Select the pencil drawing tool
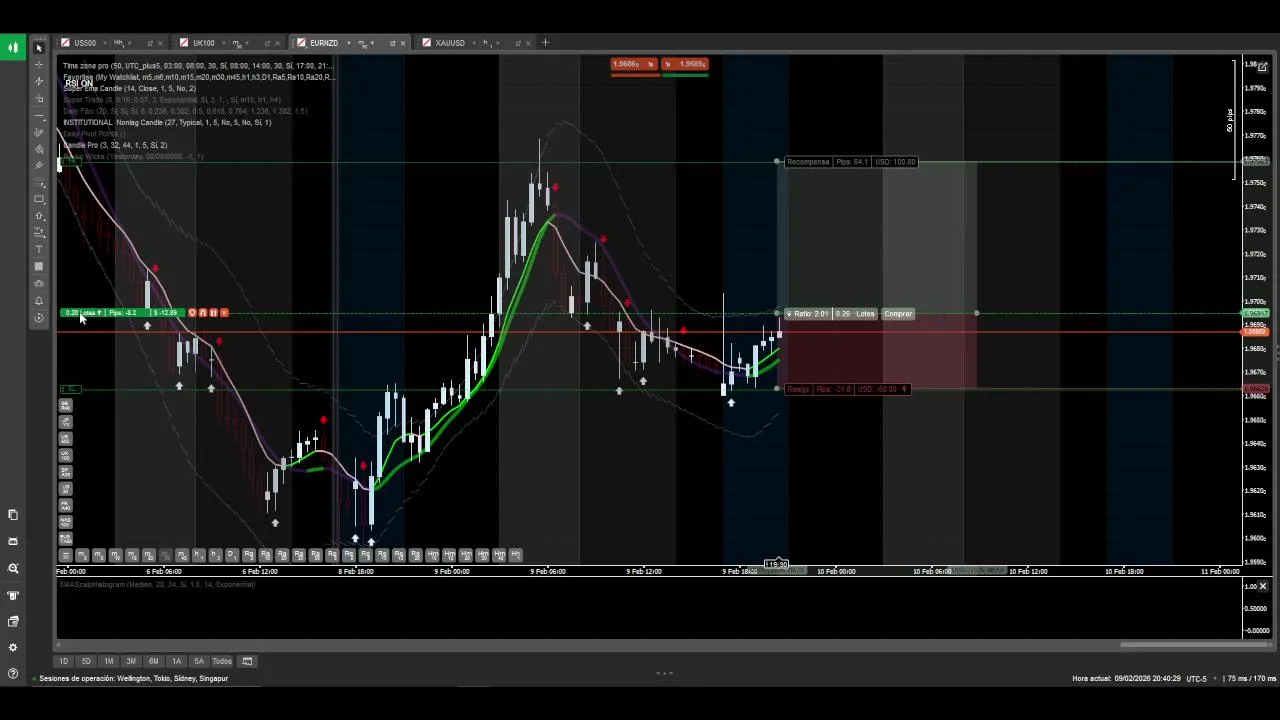This screenshot has width=1280, height=720. coord(39,132)
